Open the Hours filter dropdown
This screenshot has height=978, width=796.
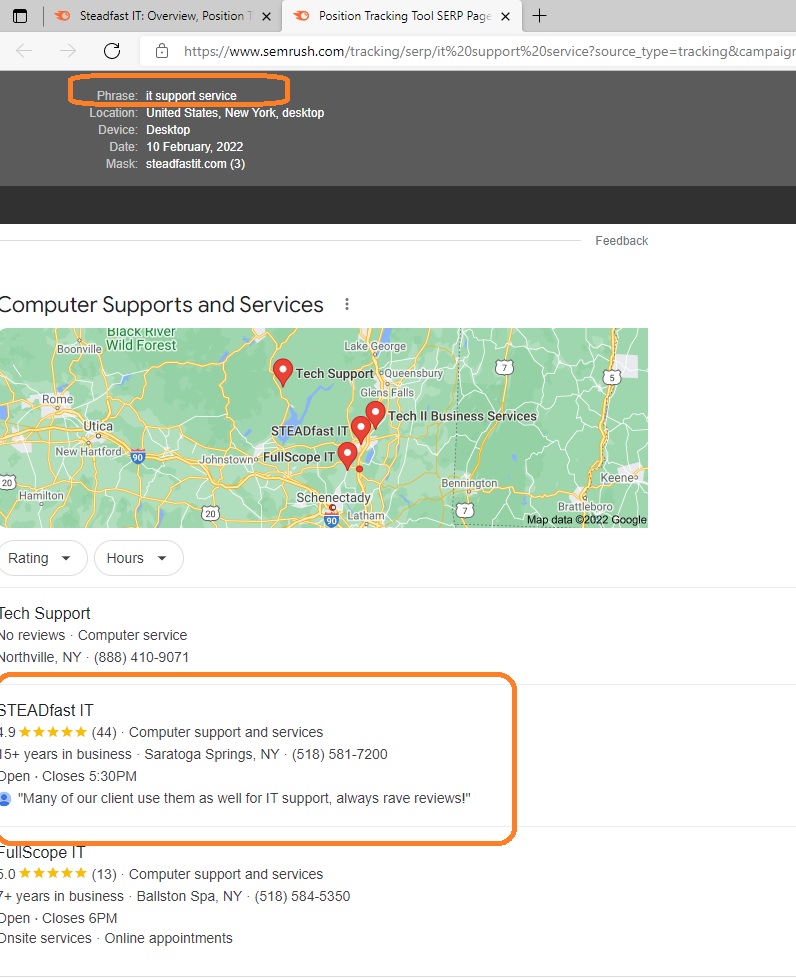click(138, 558)
